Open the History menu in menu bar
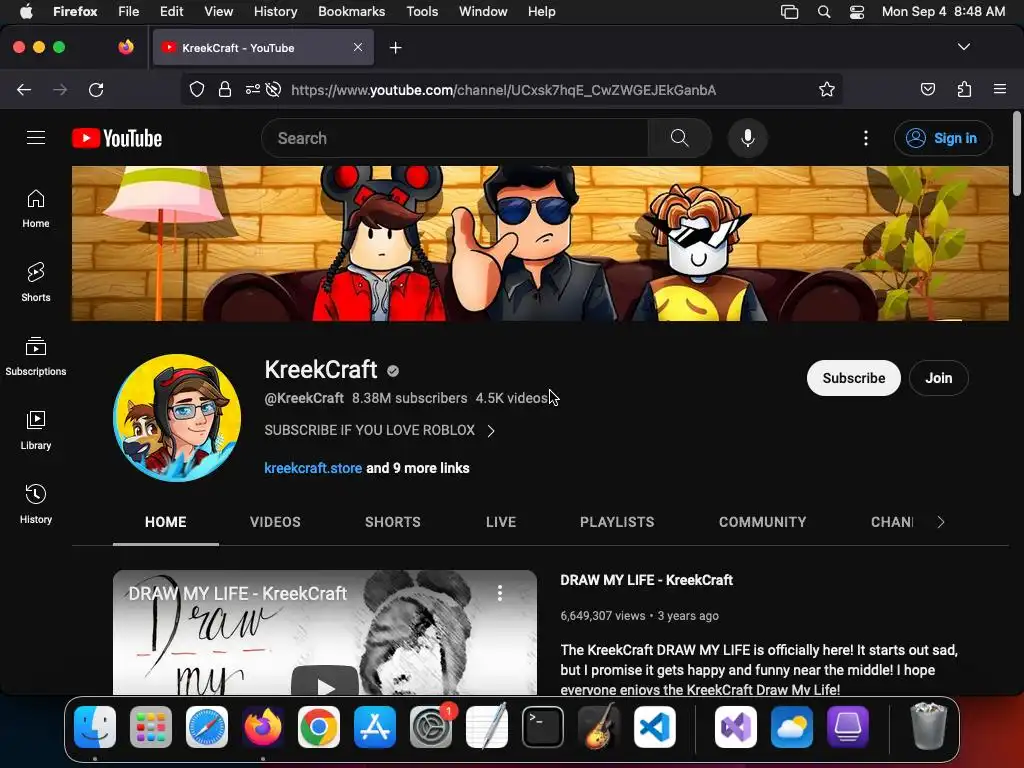Screen dimensions: 1024x768 coord(275,12)
